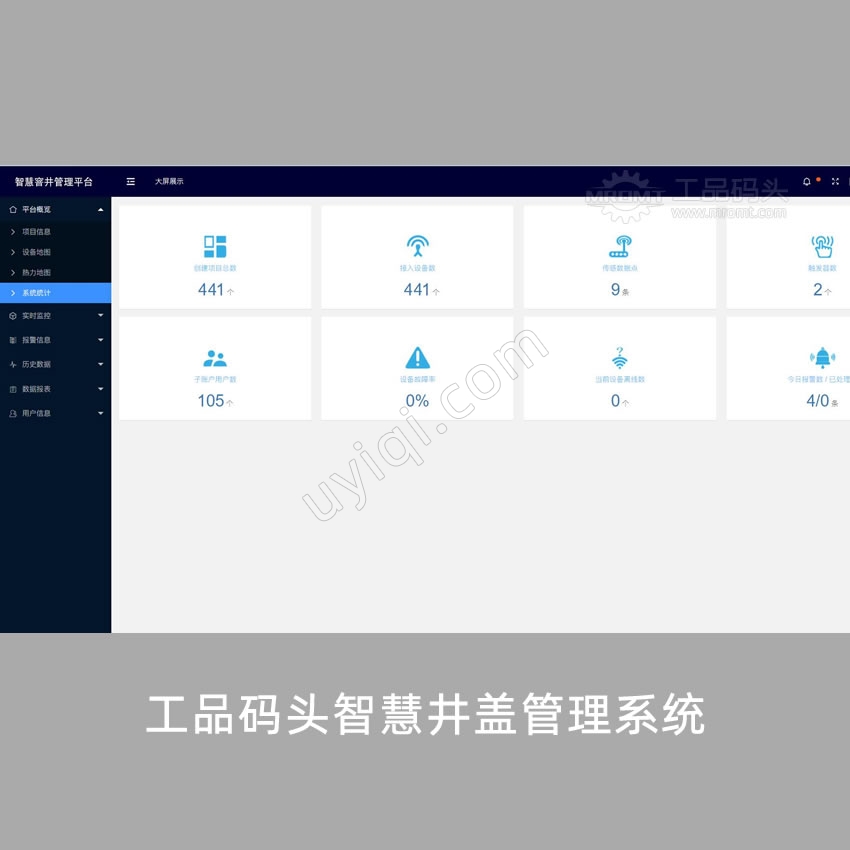The height and width of the screenshot is (850, 850).
Task: Expand the 用户信息 dropdown arrow
Action: pos(100,413)
